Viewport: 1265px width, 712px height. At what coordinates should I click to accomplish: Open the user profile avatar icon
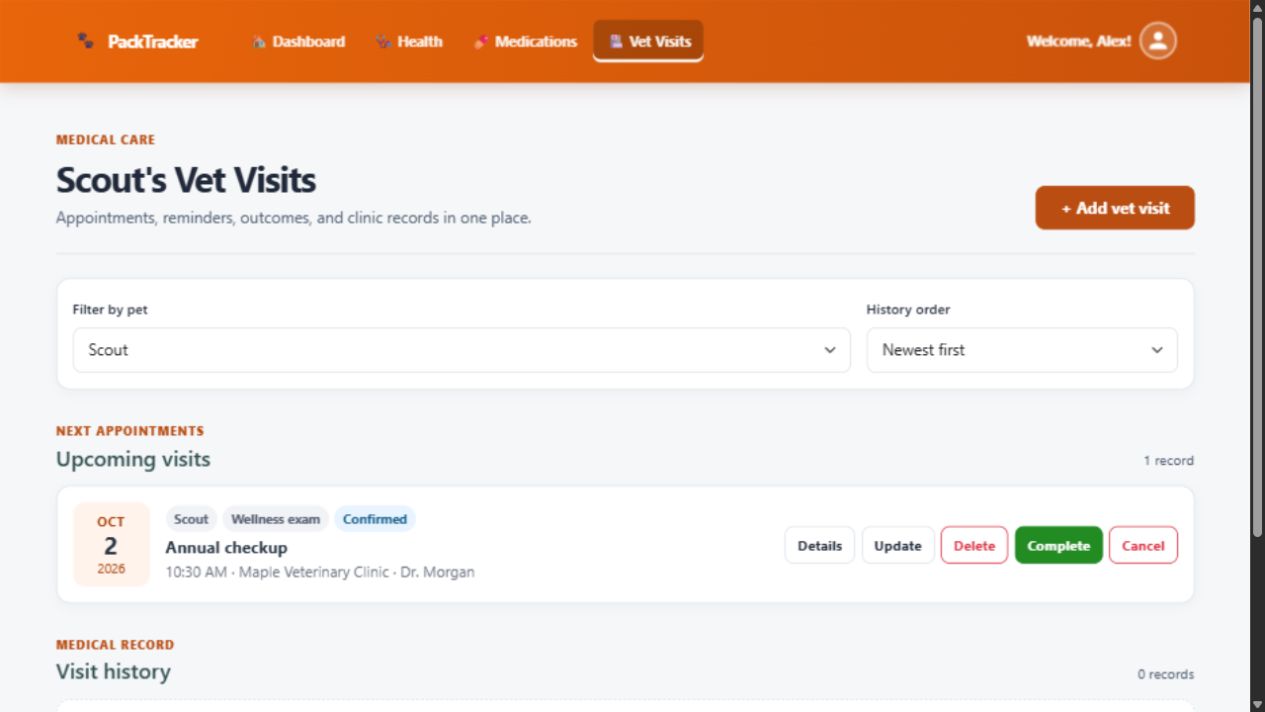(x=1158, y=41)
